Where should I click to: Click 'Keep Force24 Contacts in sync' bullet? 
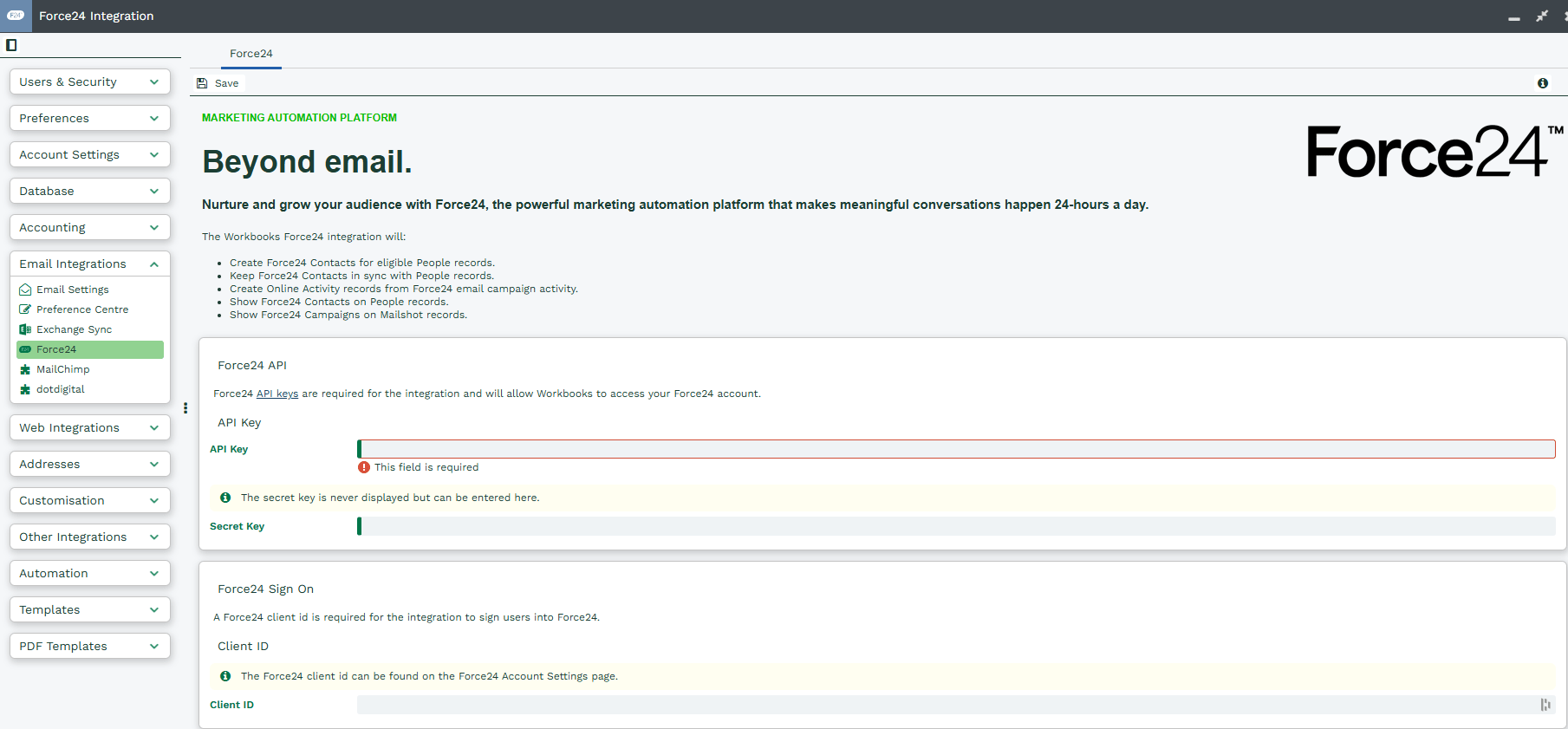pos(361,276)
